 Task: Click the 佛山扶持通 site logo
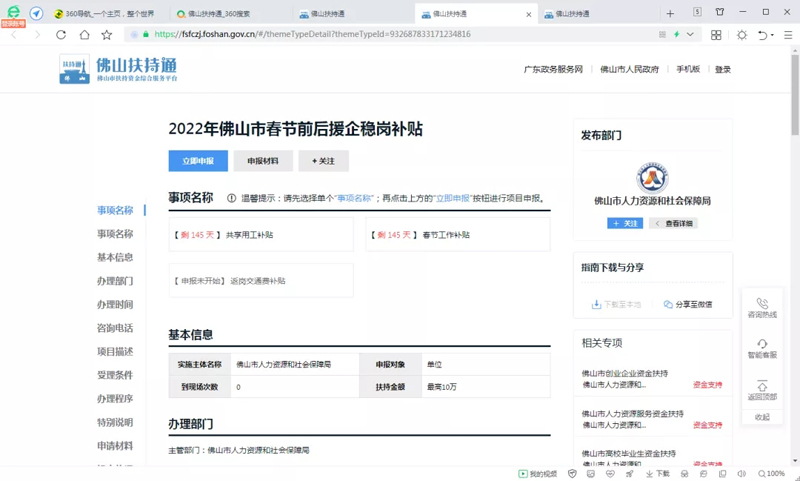[118, 69]
